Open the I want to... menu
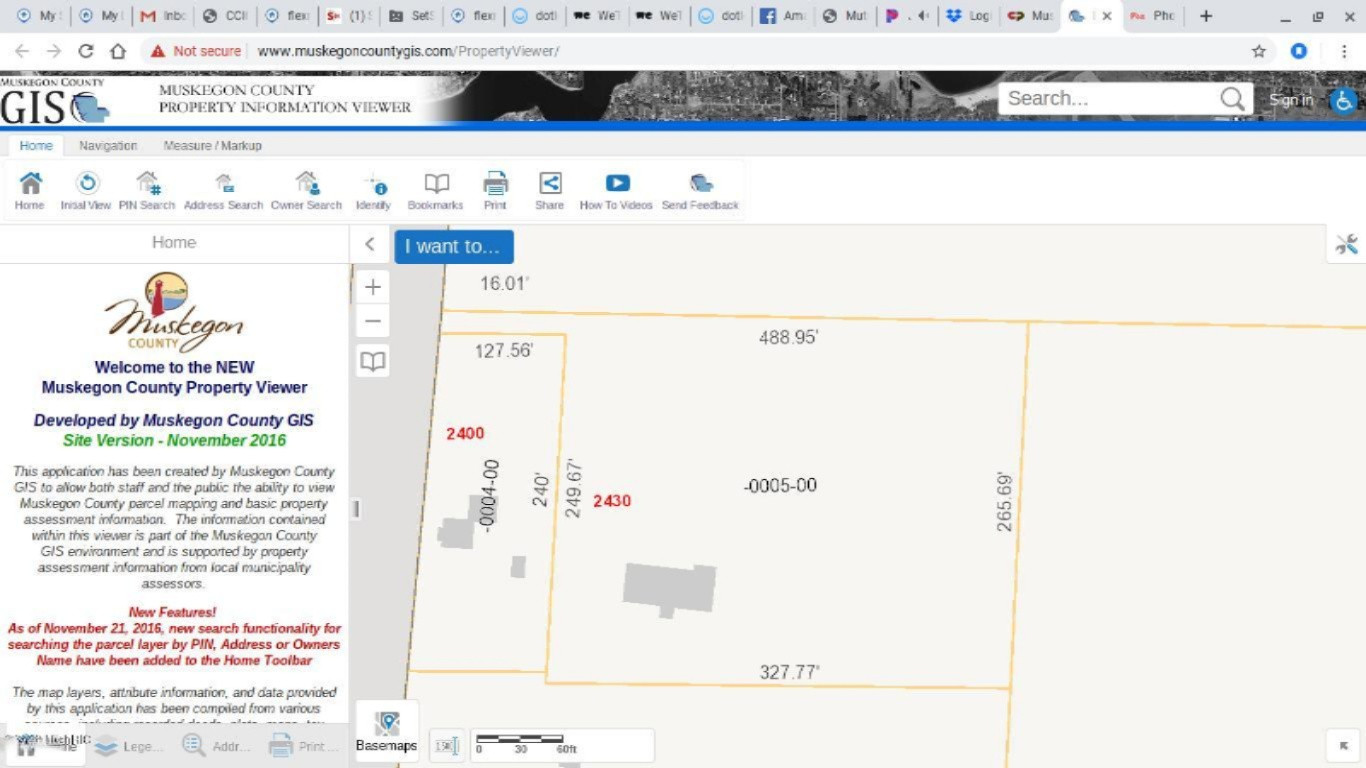1366x768 pixels. click(x=454, y=246)
